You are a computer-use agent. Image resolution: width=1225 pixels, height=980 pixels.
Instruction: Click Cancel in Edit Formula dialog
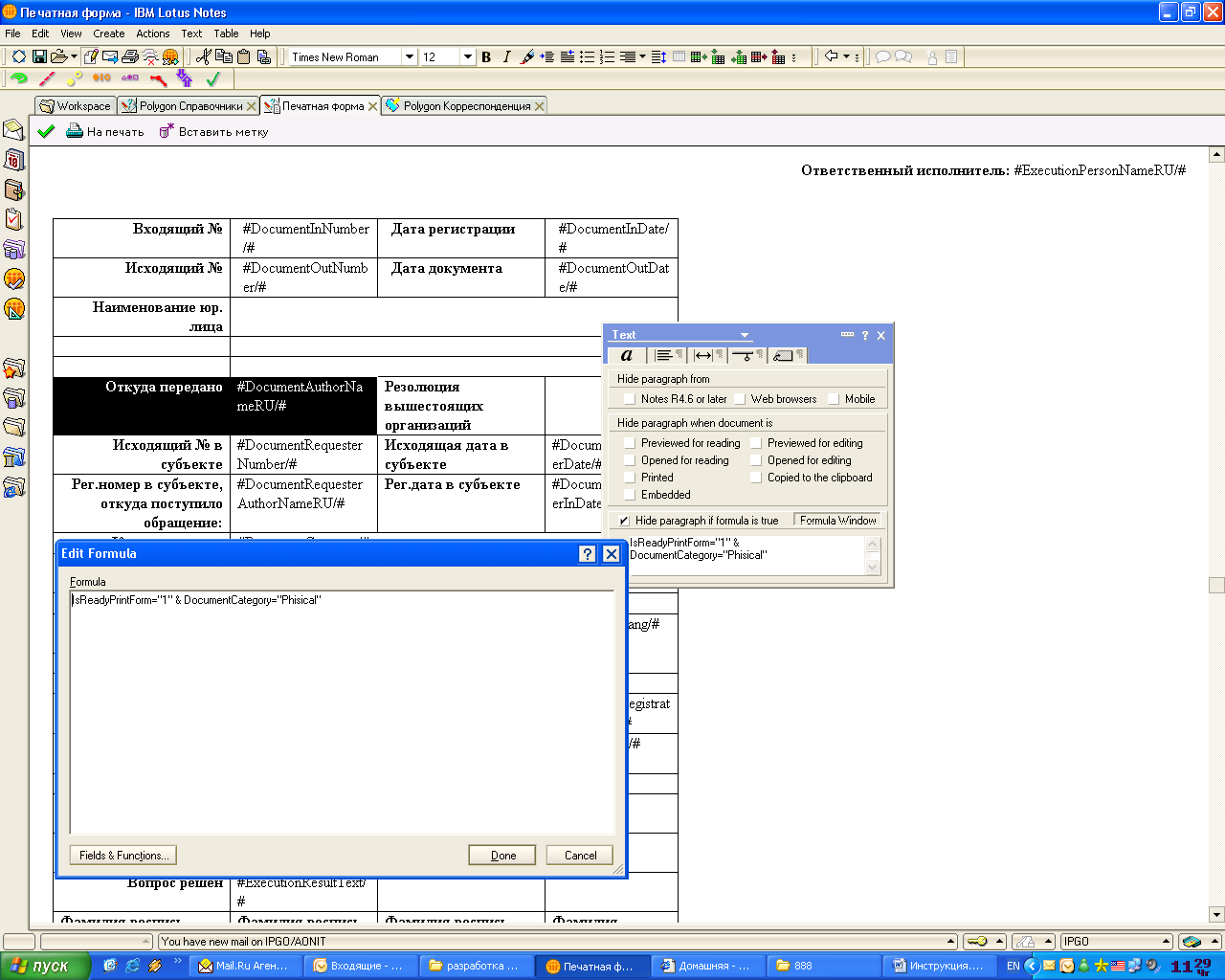coord(580,856)
